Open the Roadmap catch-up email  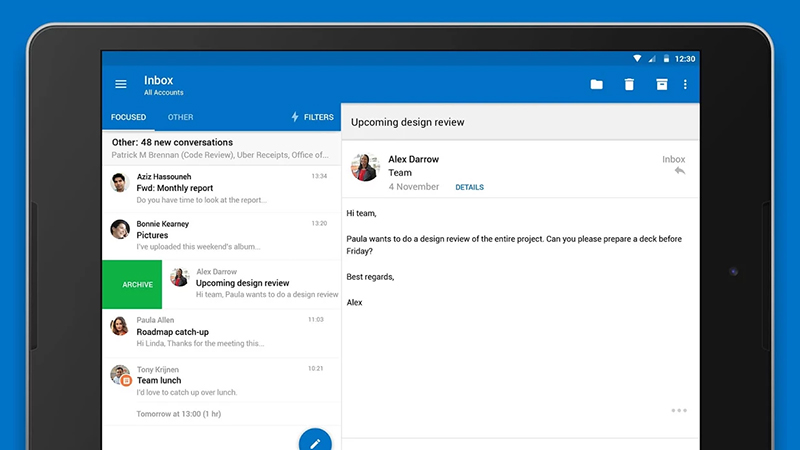(x=221, y=332)
